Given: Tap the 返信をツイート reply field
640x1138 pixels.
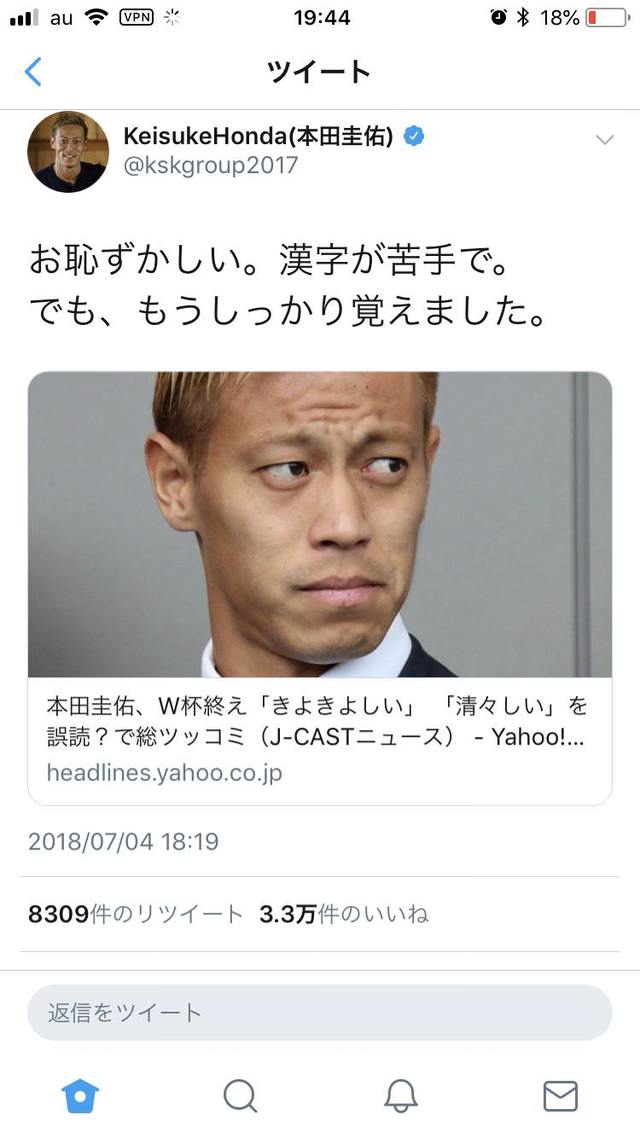Looking at the screenshot, I should pos(320,1012).
